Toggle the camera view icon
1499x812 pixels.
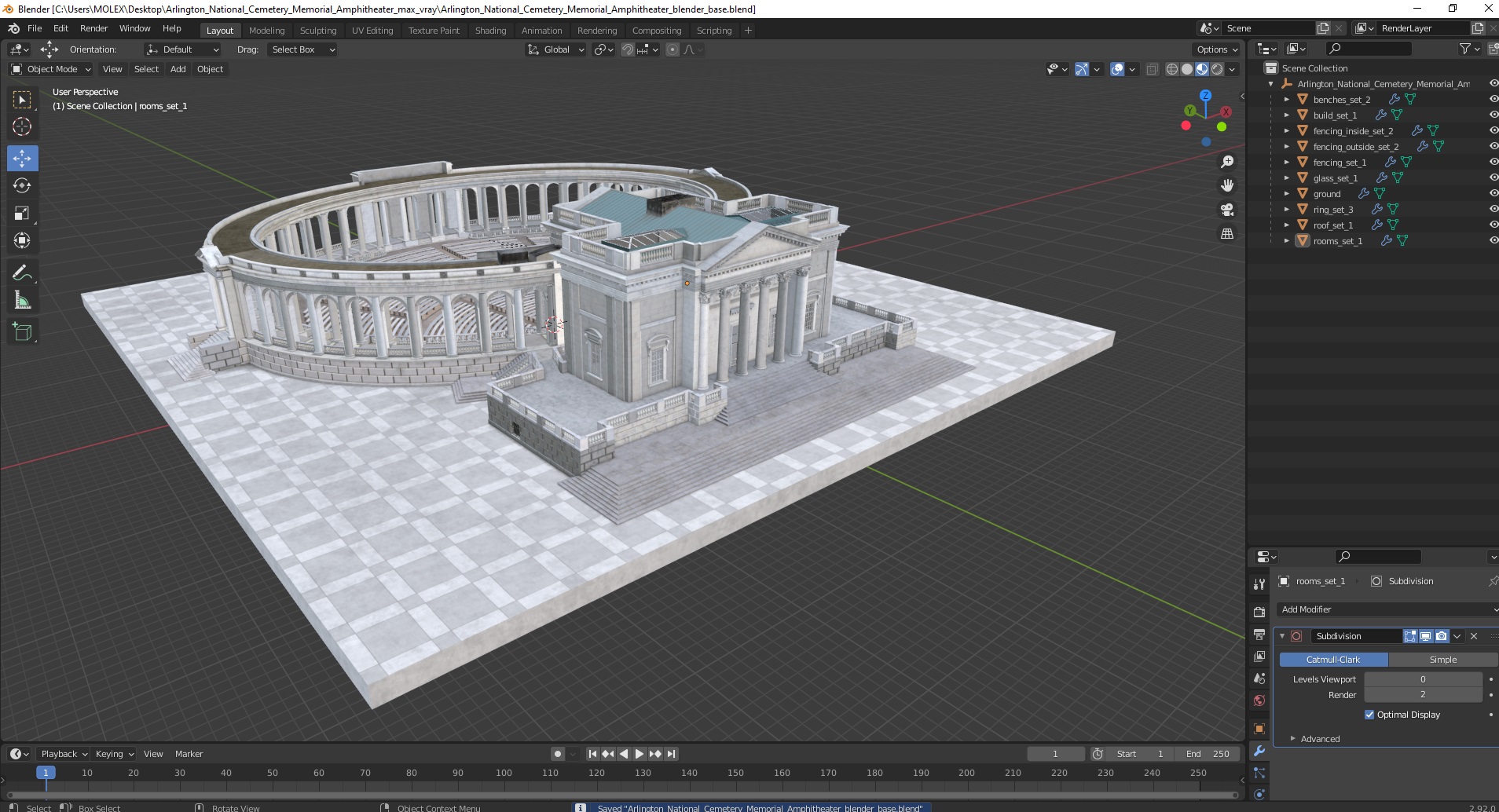tap(1226, 210)
